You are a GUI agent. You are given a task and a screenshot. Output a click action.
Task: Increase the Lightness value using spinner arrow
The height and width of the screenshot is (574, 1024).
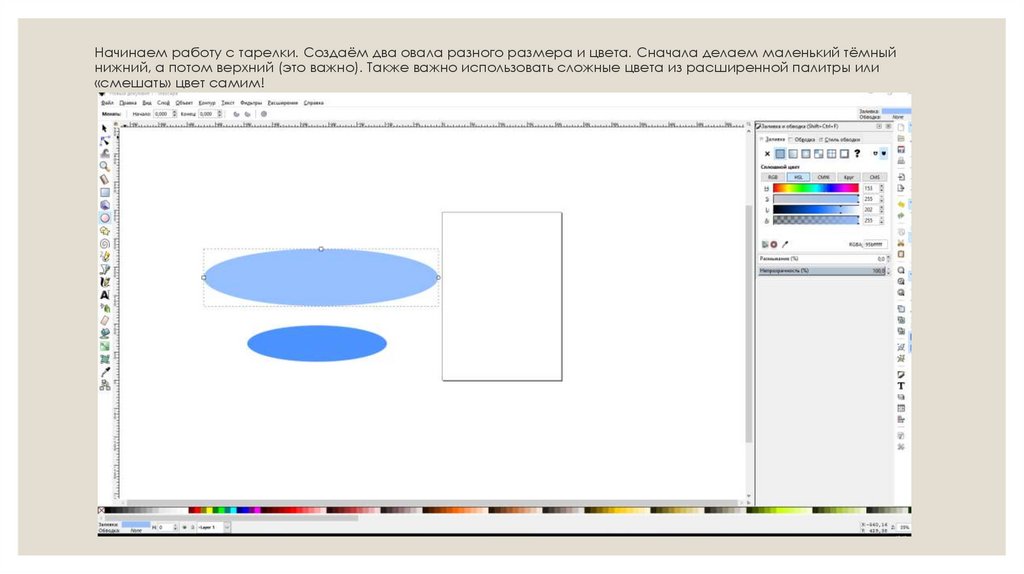click(x=882, y=208)
